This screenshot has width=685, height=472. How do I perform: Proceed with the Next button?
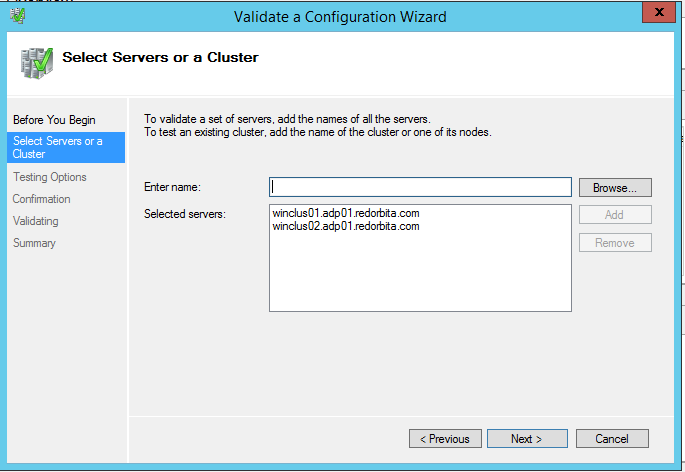(527, 439)
